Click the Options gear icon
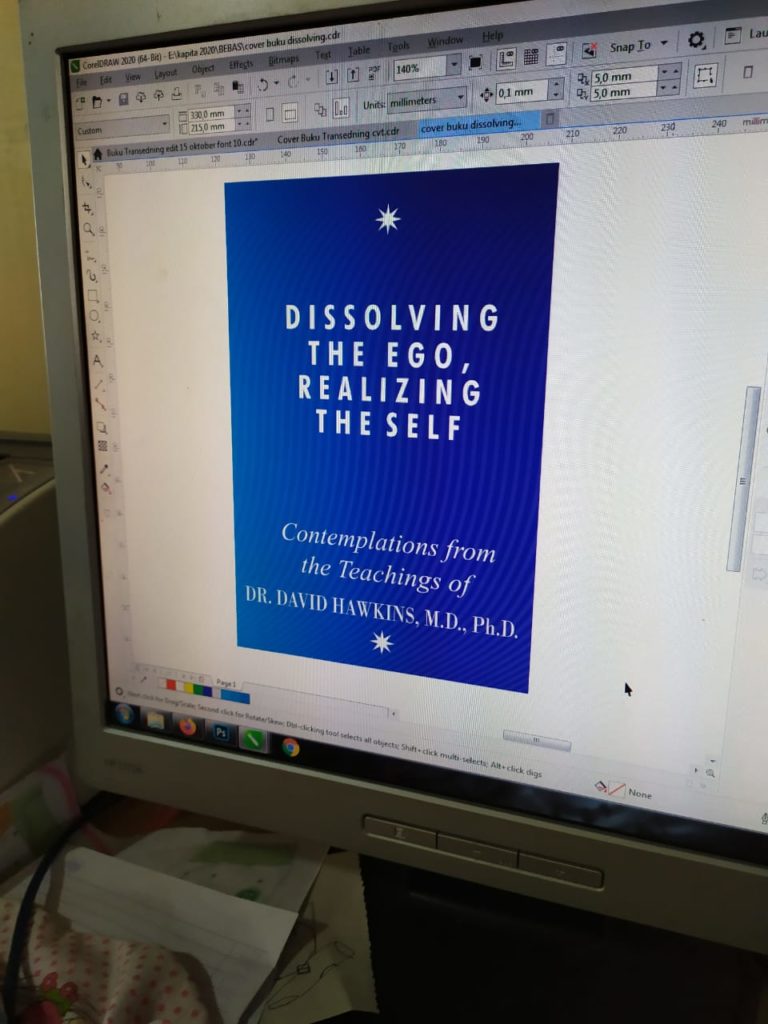This screenshot has width=768, height=1024. tap(697, 40)
